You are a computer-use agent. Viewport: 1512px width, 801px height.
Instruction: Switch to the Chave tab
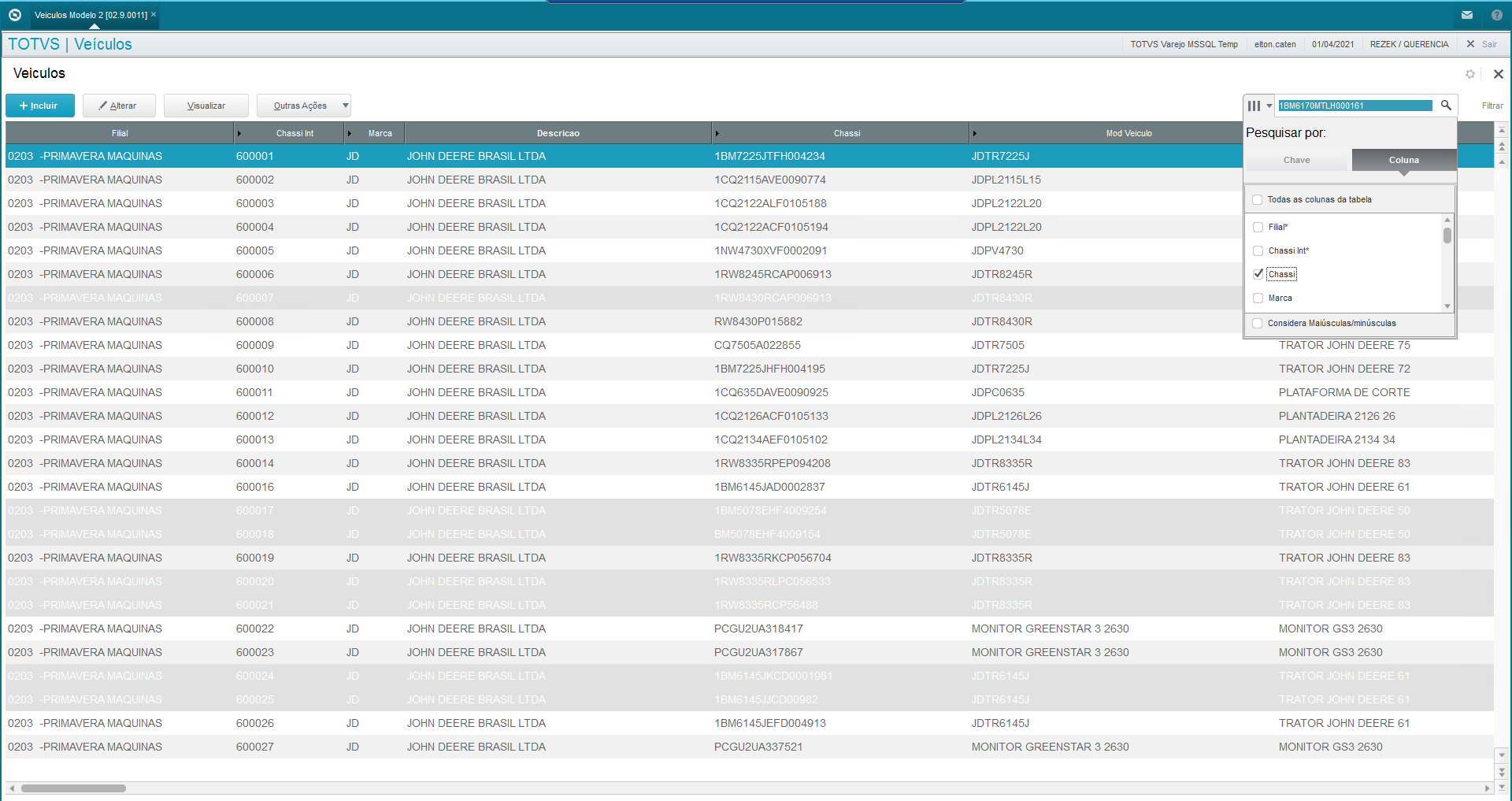1297,160
